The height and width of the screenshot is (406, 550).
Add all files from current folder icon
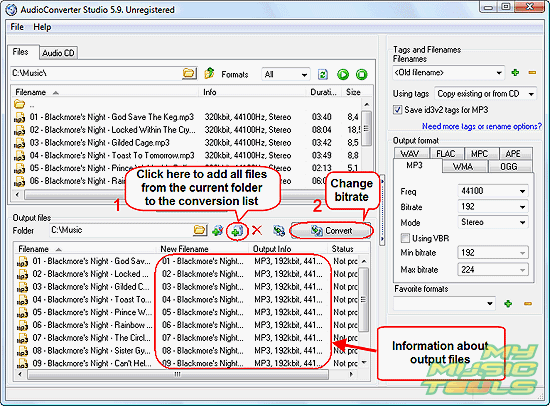[x=237, y=231]
